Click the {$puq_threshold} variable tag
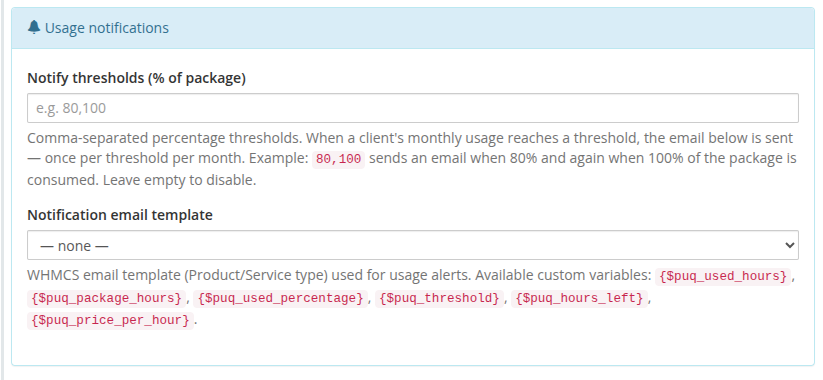 pos(439,298)
